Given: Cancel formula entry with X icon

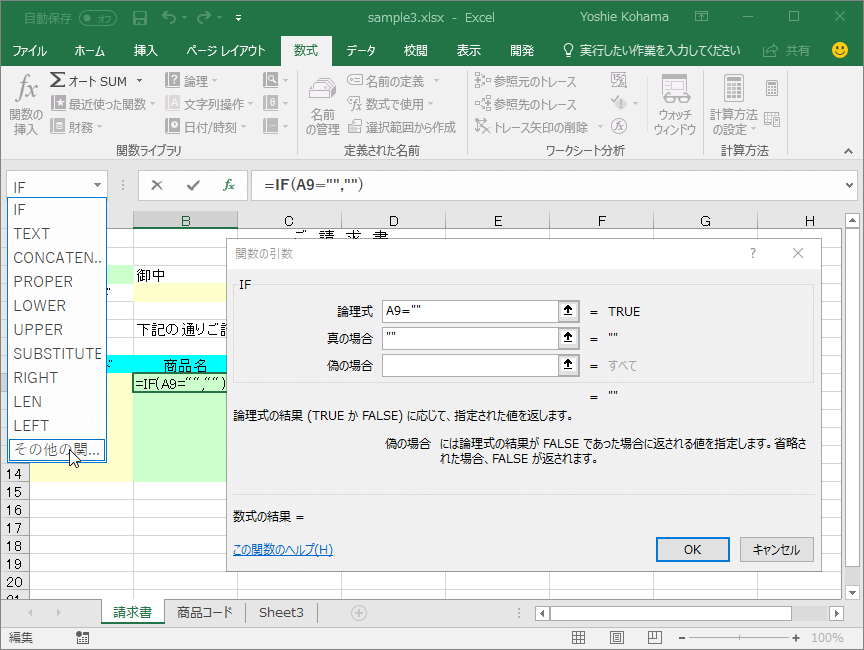Looking at the screenshot, I should click(x=157, y=185).
